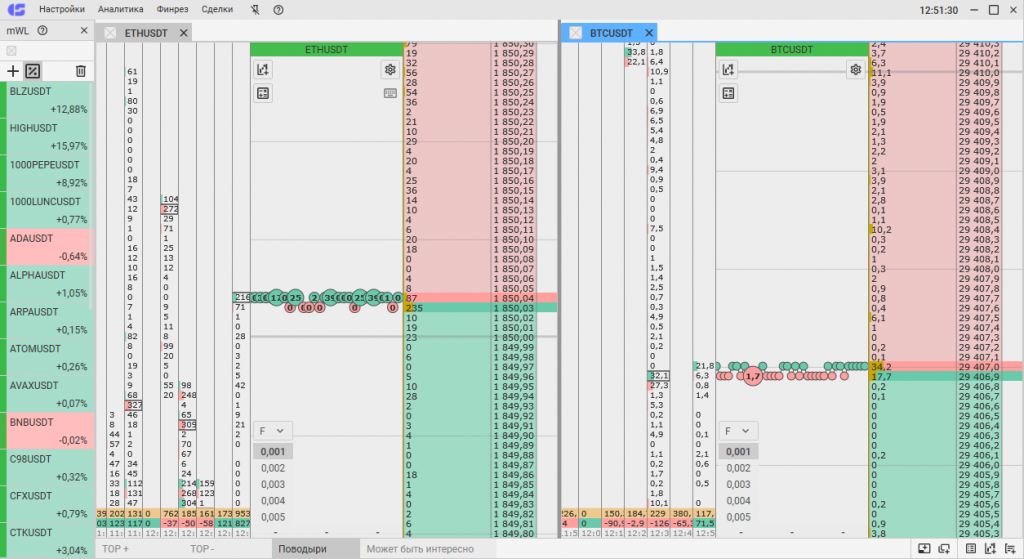Click the unpin icon in top menu bar
Image resolution: width=1024 pixels, height=559 pixels.
click(254, 9)
